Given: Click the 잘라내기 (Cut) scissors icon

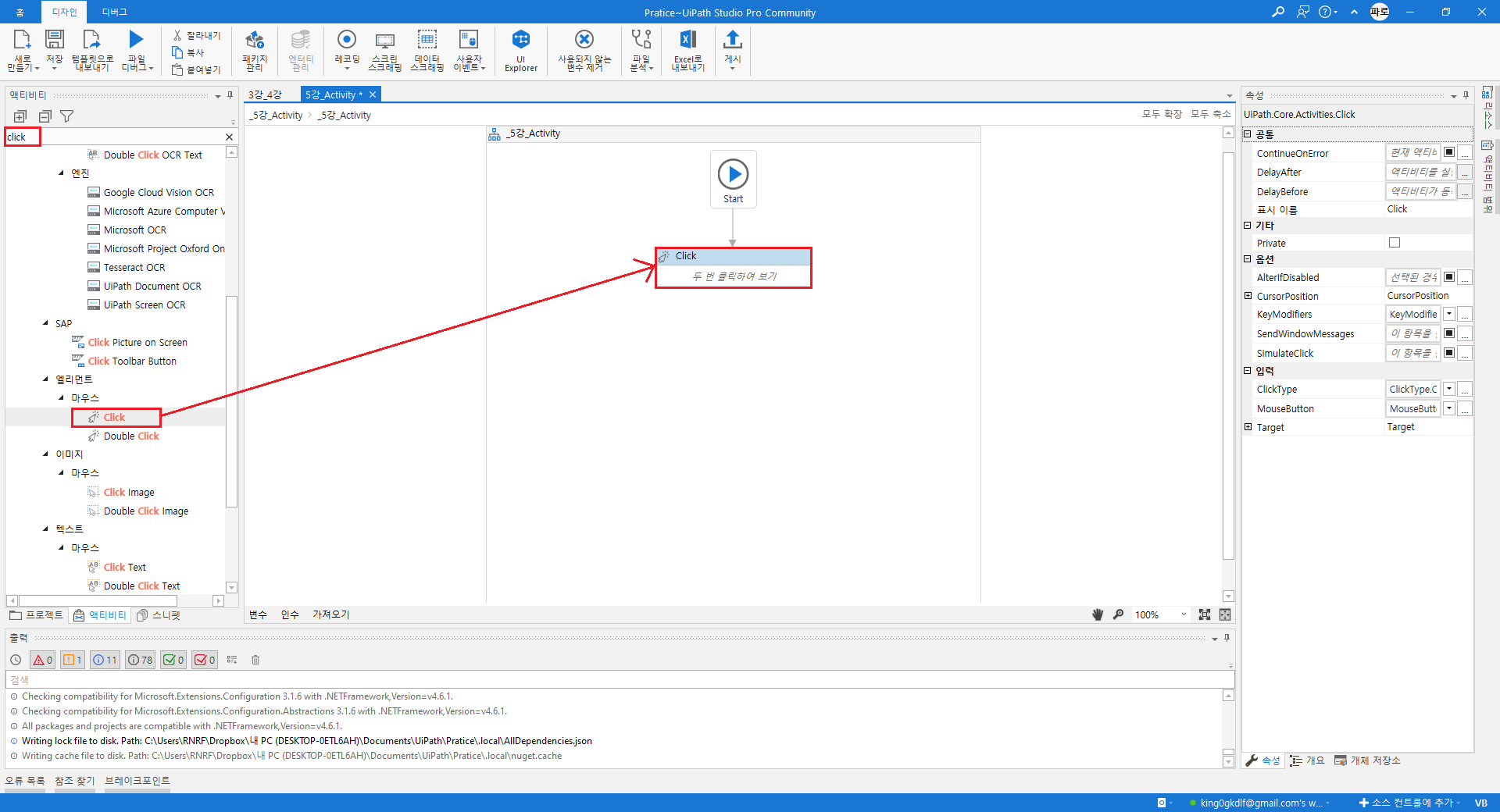Looking at the screenshot, I should [x=177, y=35].
